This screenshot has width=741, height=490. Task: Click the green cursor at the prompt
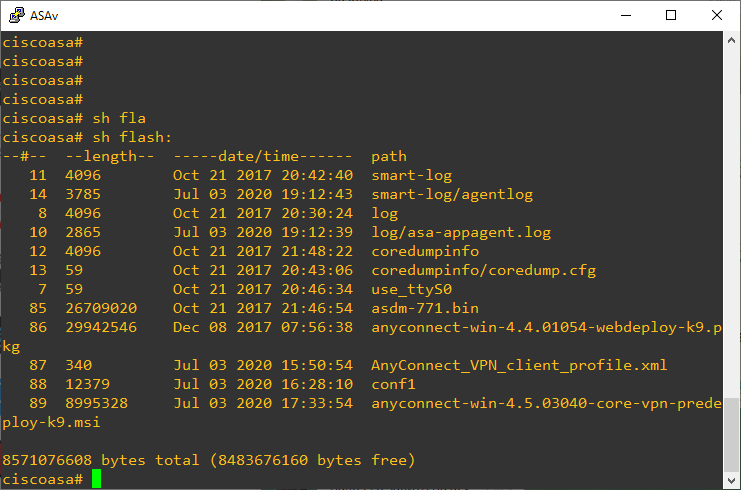tap(96, 479)
